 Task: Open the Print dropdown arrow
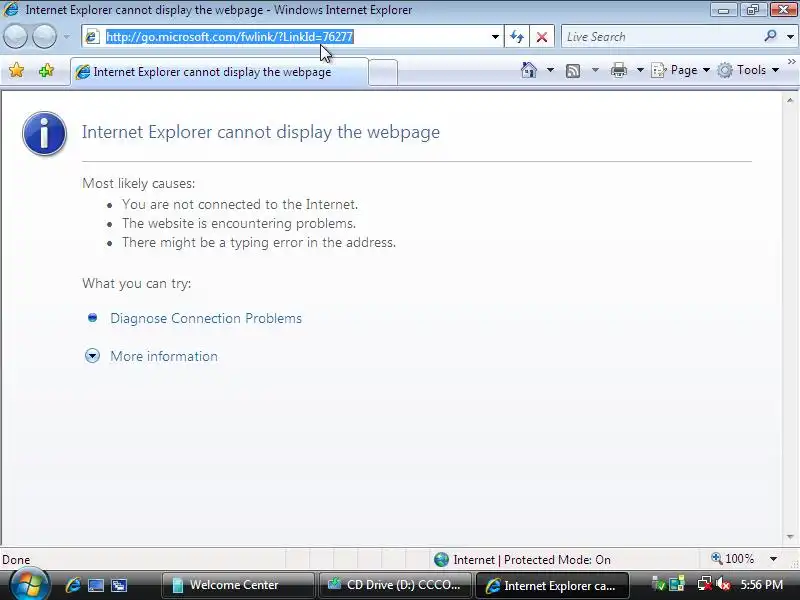coord(640,70)
